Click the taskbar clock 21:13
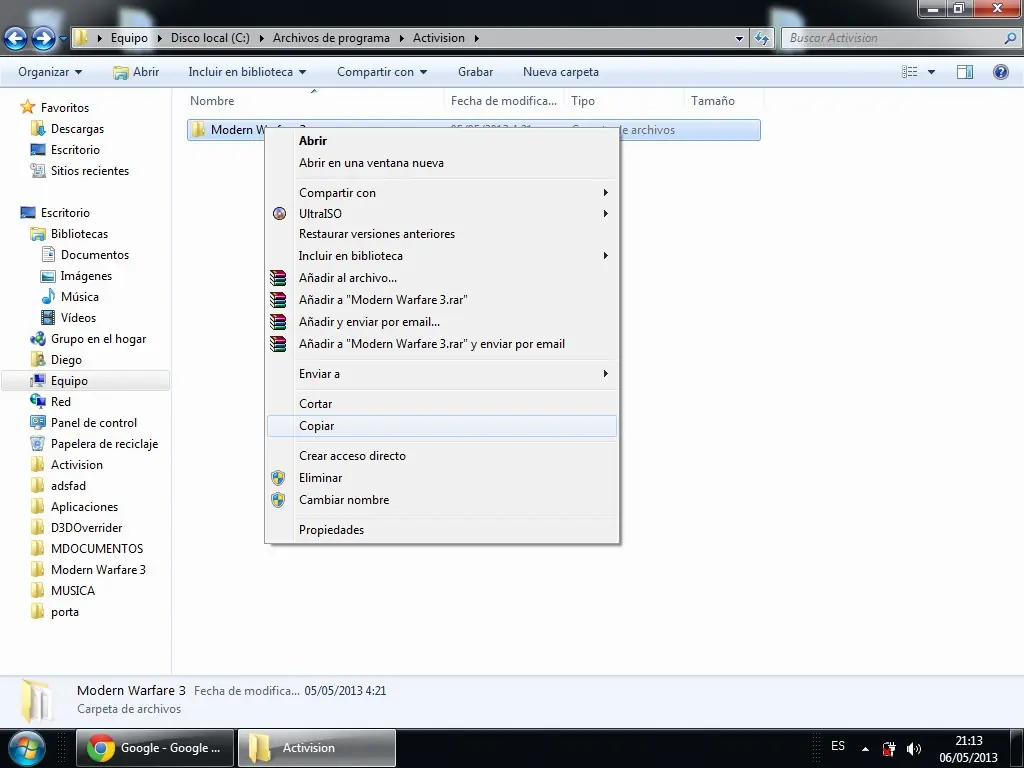The height and width of the screenshot is (768, 1024). [968, 741]
